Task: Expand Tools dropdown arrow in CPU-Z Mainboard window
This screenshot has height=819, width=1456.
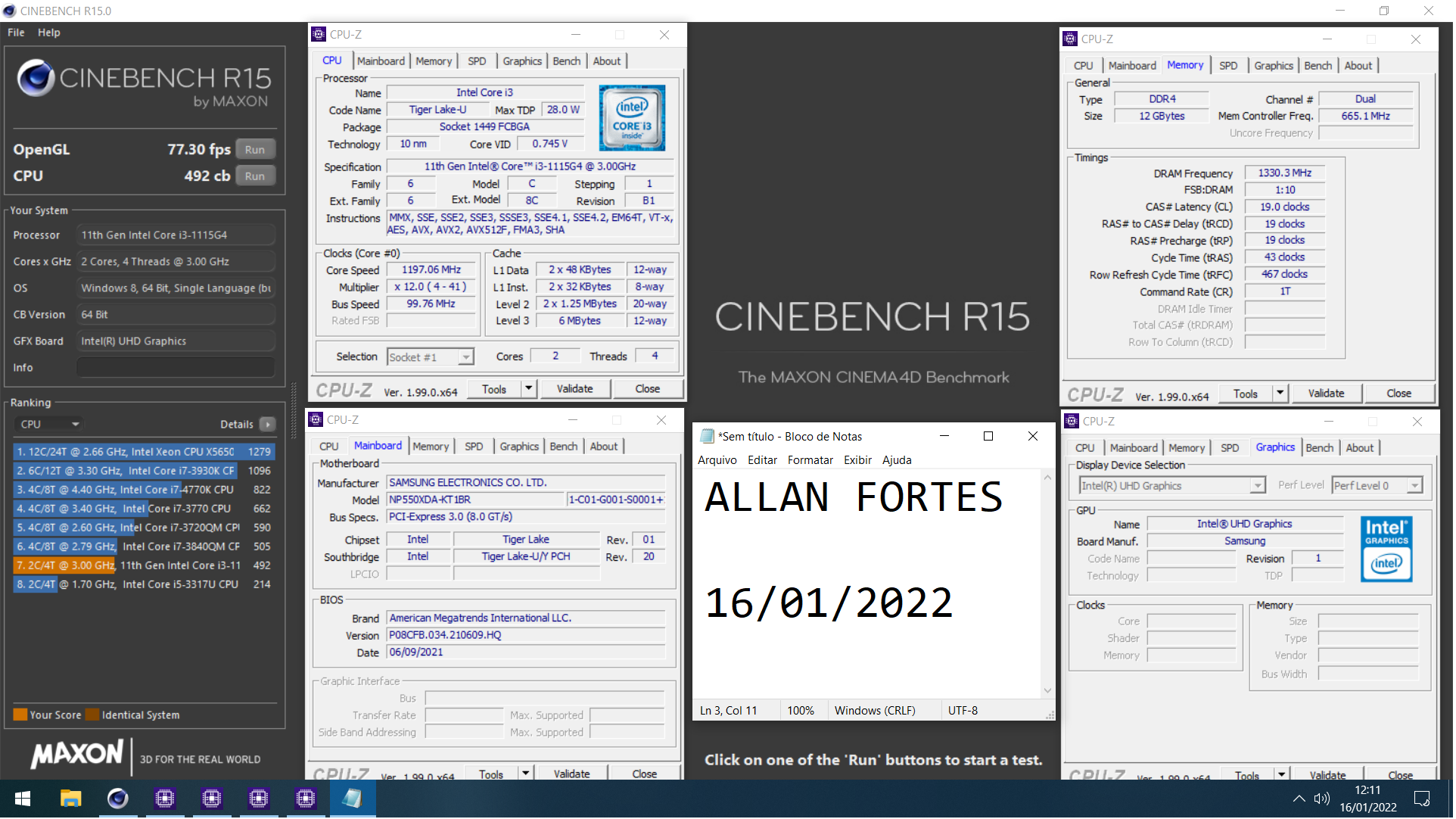Action: click(x=526, y=774)
